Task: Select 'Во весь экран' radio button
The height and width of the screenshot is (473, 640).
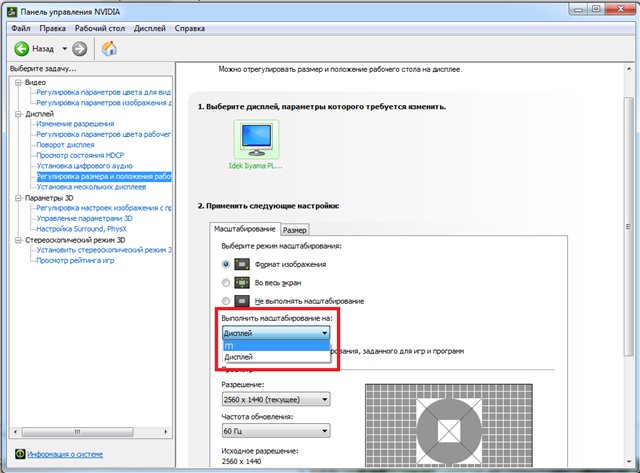Action: [x=226, y=282]
